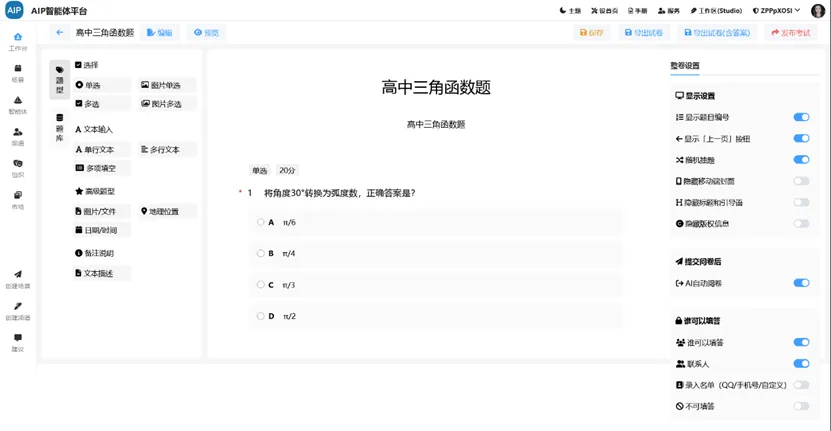Add a 图片多选 question type
The width and height of the screenshot is (831, 431).
pos(167,104)
